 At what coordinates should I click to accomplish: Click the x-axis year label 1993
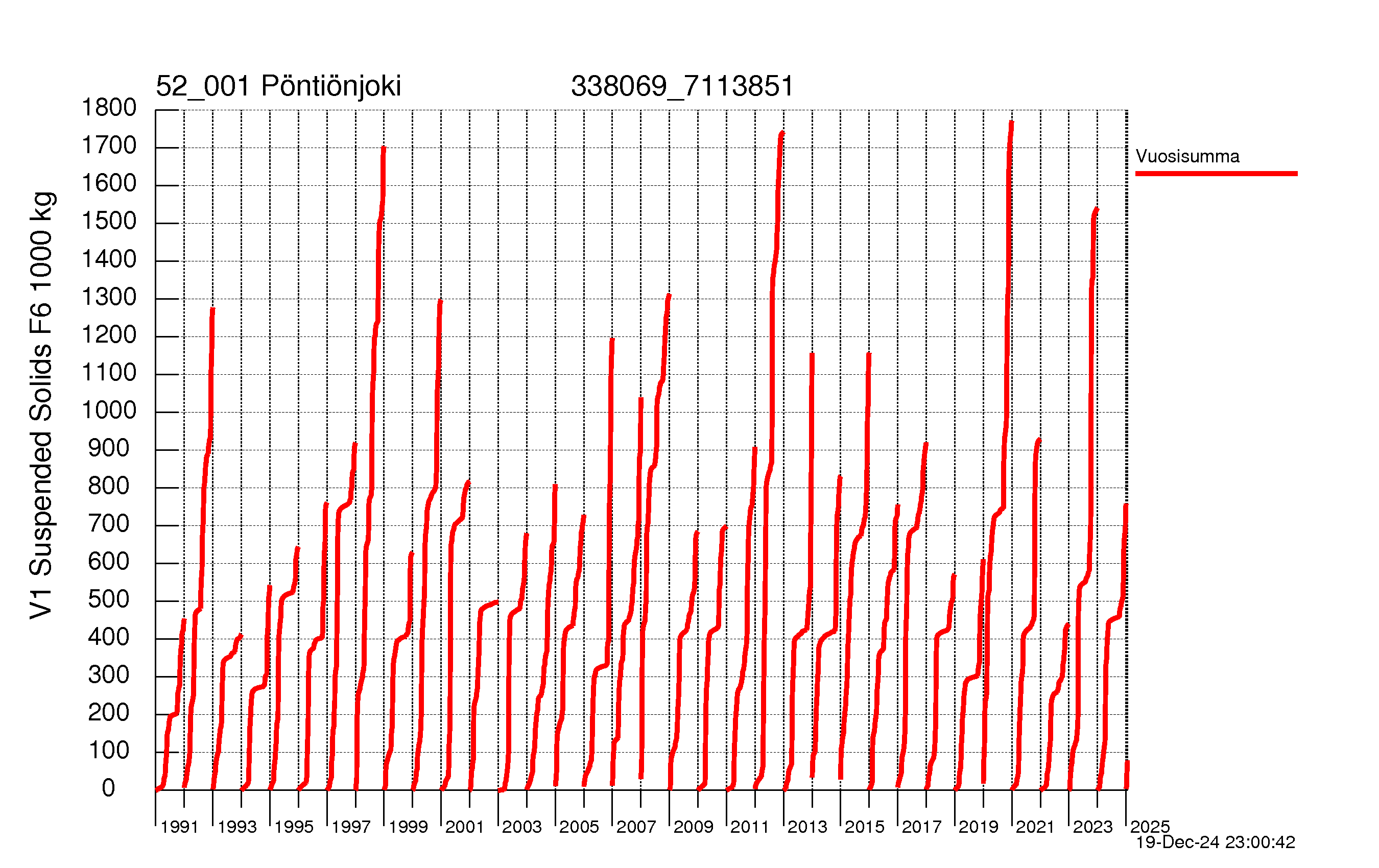(x=237, y=827)
